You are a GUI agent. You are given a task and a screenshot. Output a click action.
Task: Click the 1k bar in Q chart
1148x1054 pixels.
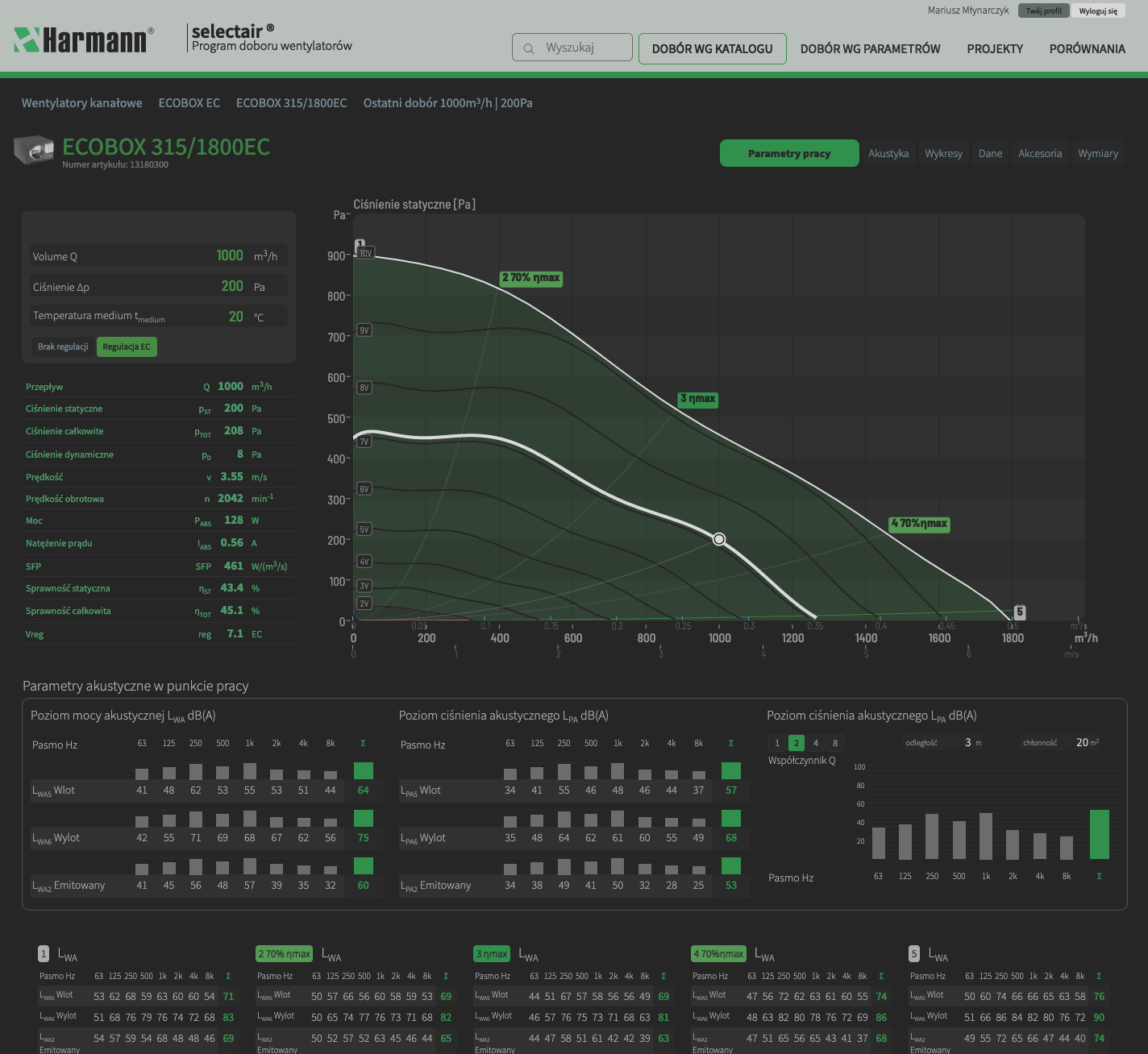pos(986,836)
